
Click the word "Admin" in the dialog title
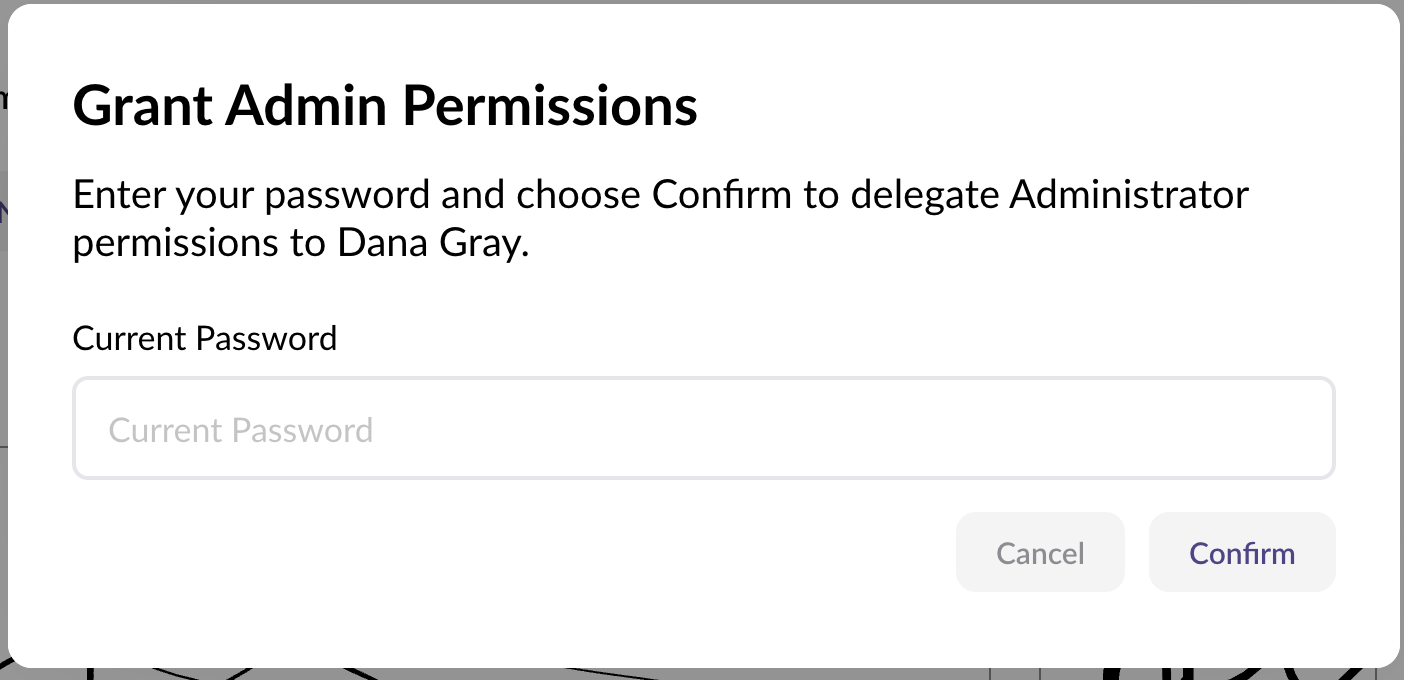tap(304, 106)
